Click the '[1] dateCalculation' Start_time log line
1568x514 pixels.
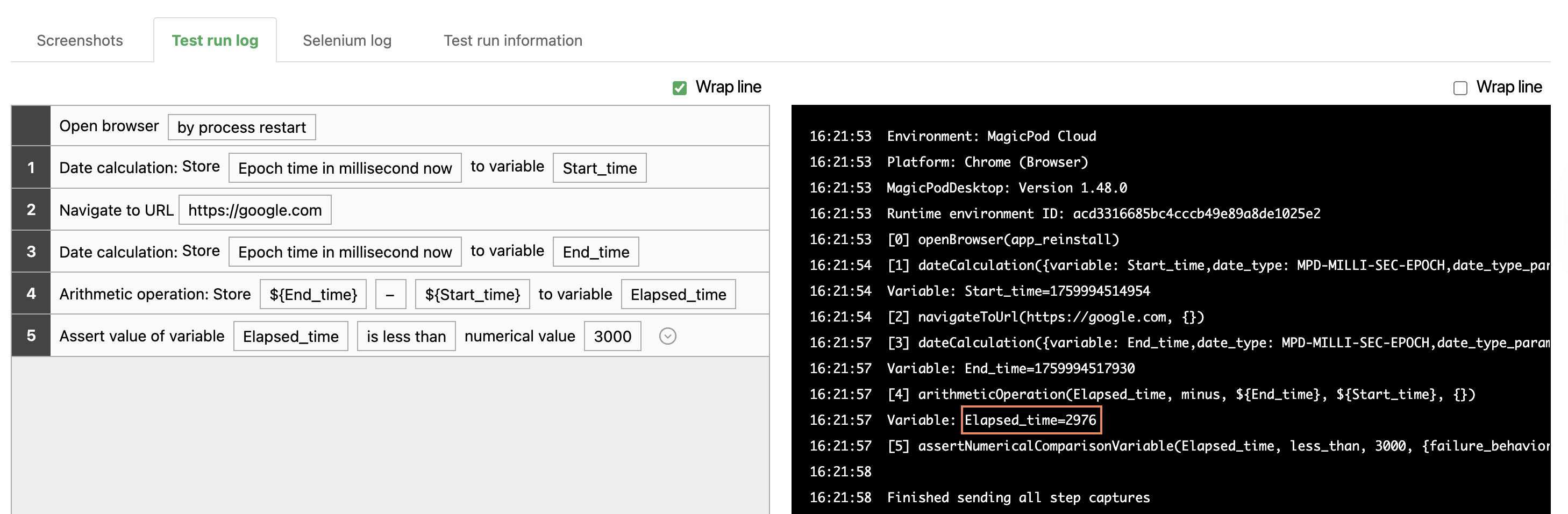(x=1218, y=265)
